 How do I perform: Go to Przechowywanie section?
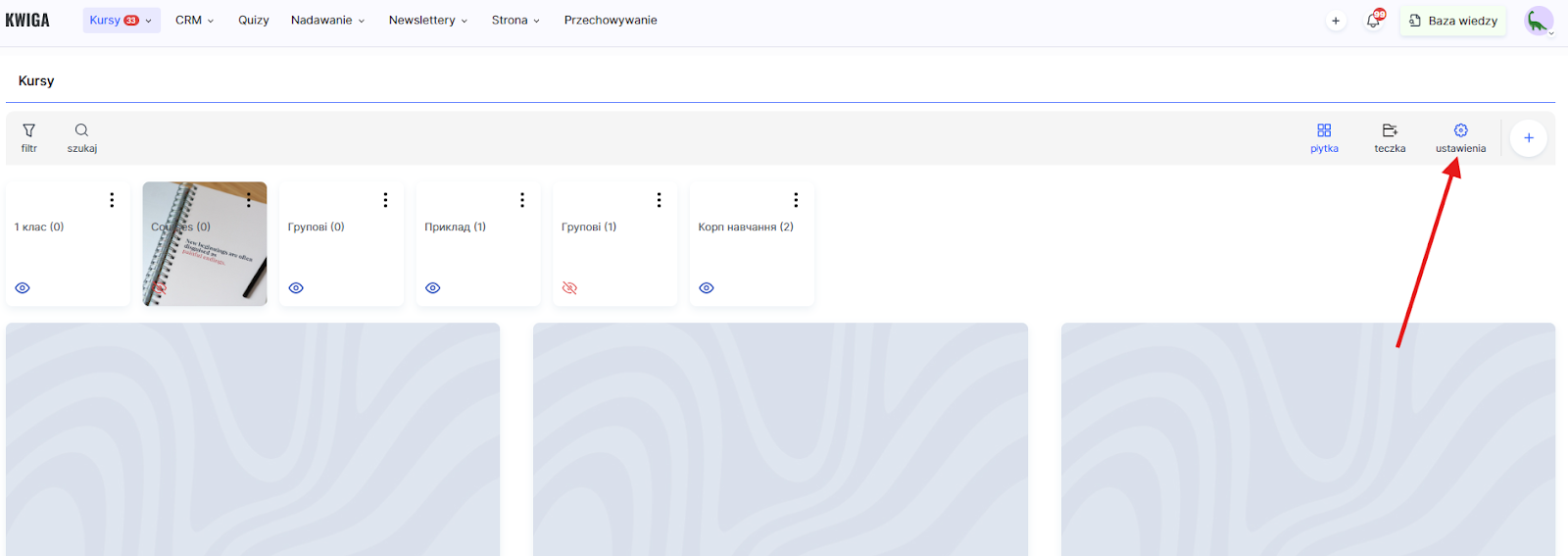tap(611, 21)
